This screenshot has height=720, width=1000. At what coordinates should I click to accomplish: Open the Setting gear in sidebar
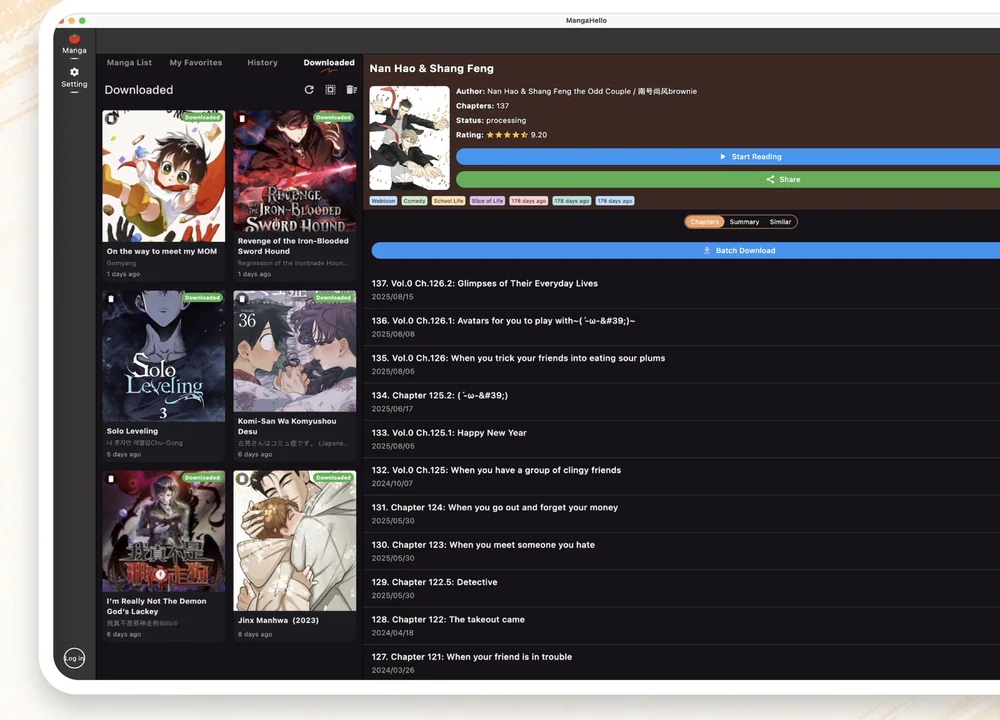pos(74,78)
